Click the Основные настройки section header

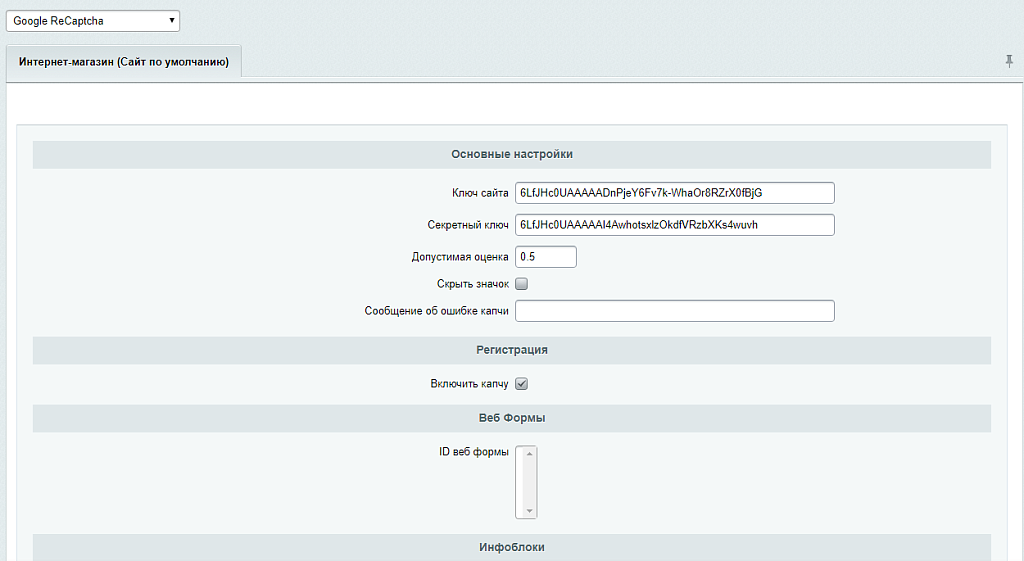tap(511, 154)
